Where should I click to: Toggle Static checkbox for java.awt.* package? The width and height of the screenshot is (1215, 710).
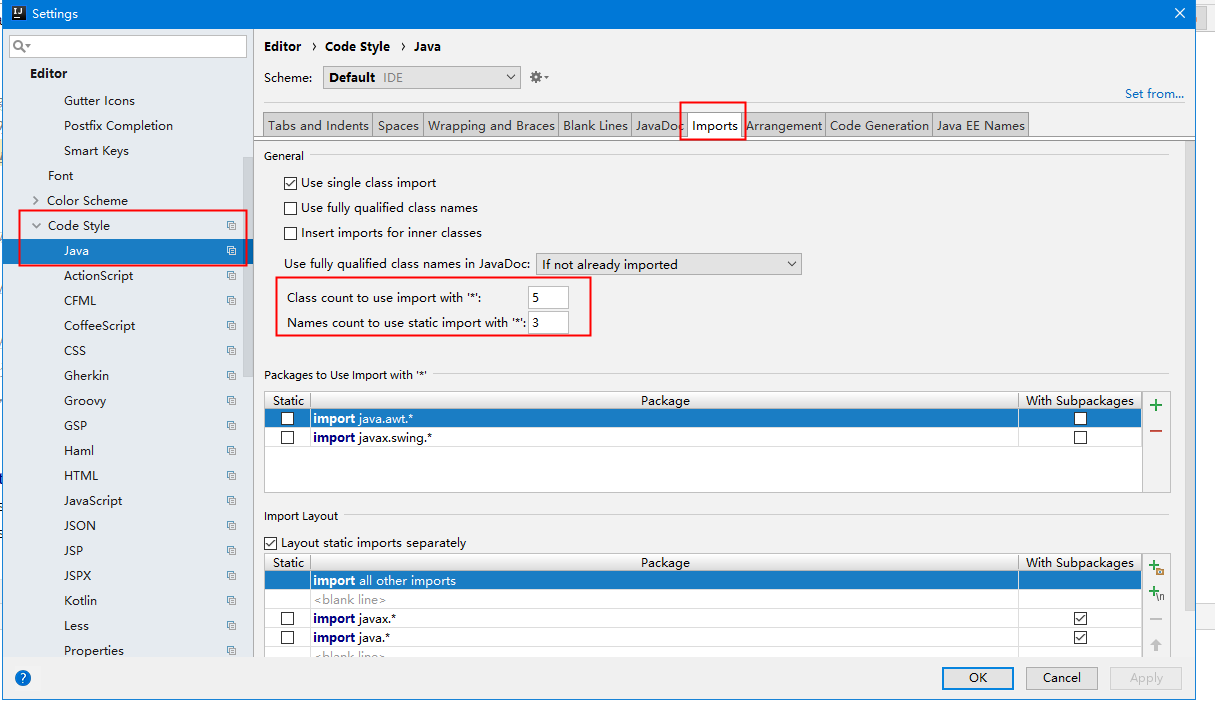288,419
